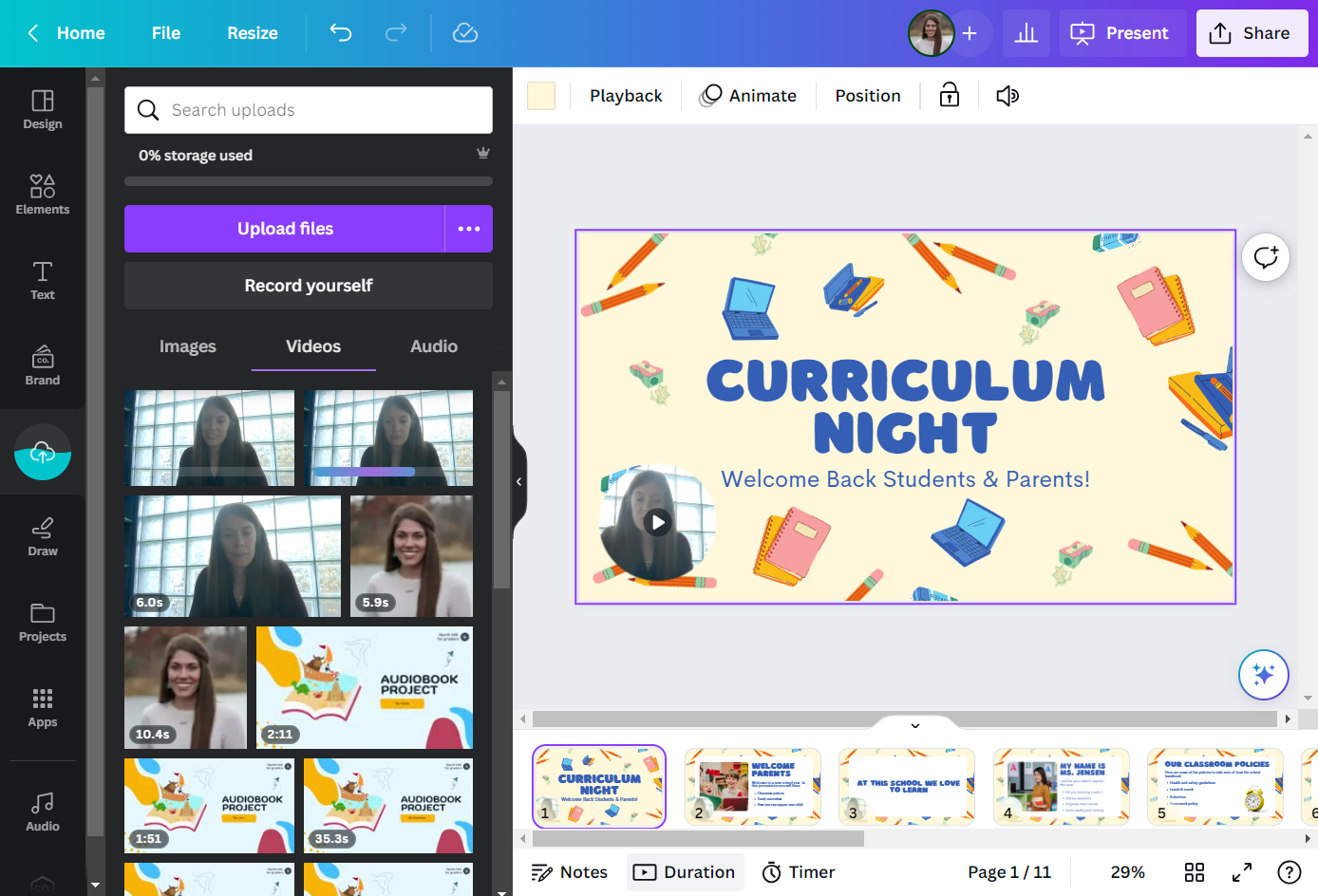Click Record yourself button
The image size is (1318, 896).
tap(309, 286)
